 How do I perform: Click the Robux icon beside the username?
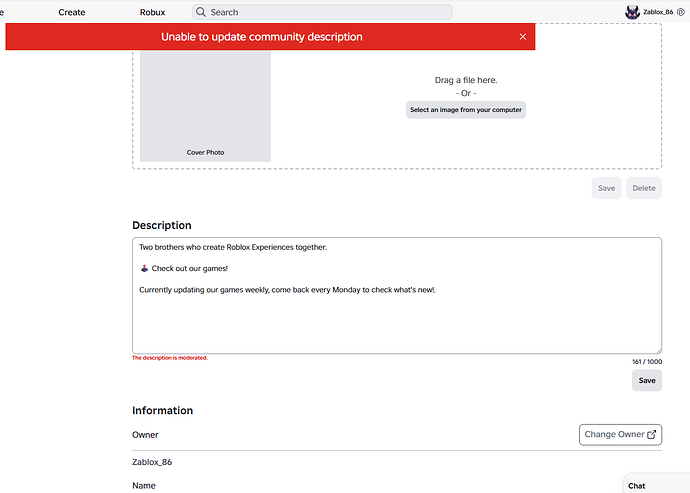pyautogui.click(x=681, y=12)
